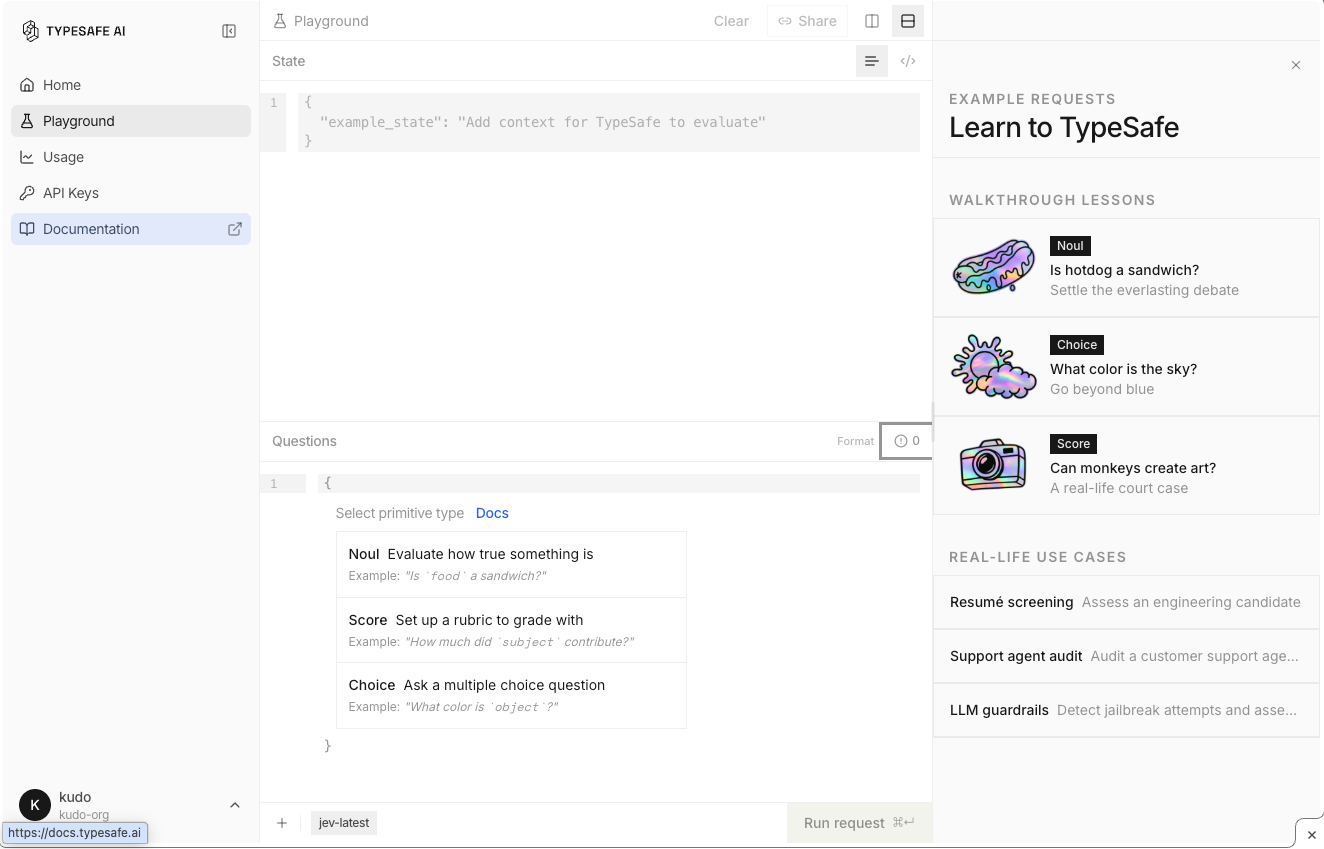Click the opening brace line in Questions editor
Image resolution: width=1324 pixels, height=849 pixels.
click(619, 484)
